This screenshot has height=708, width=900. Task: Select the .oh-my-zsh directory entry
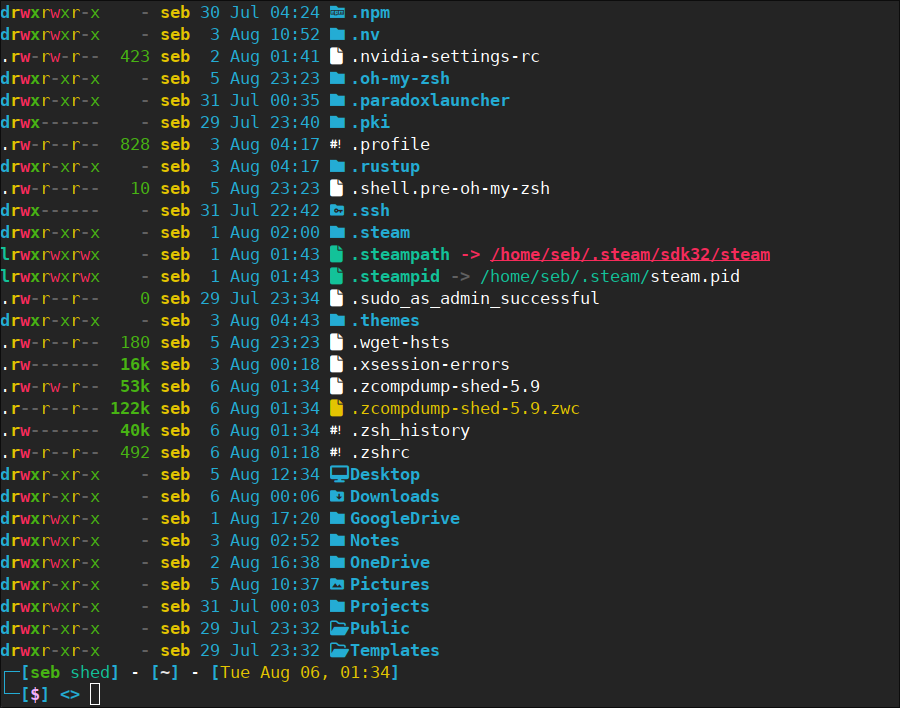pyautogui.click(x=400, y=78)
